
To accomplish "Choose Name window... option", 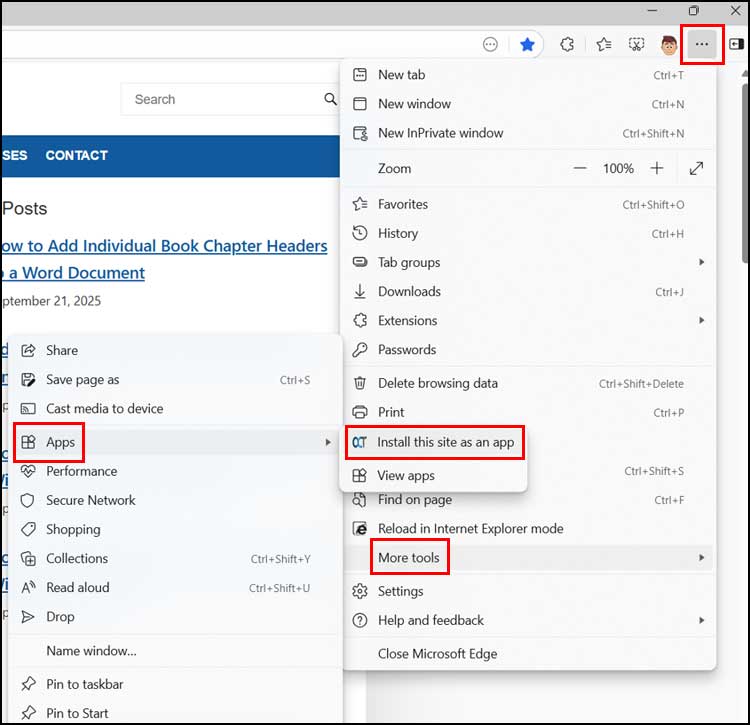I will tap(175, 651).
